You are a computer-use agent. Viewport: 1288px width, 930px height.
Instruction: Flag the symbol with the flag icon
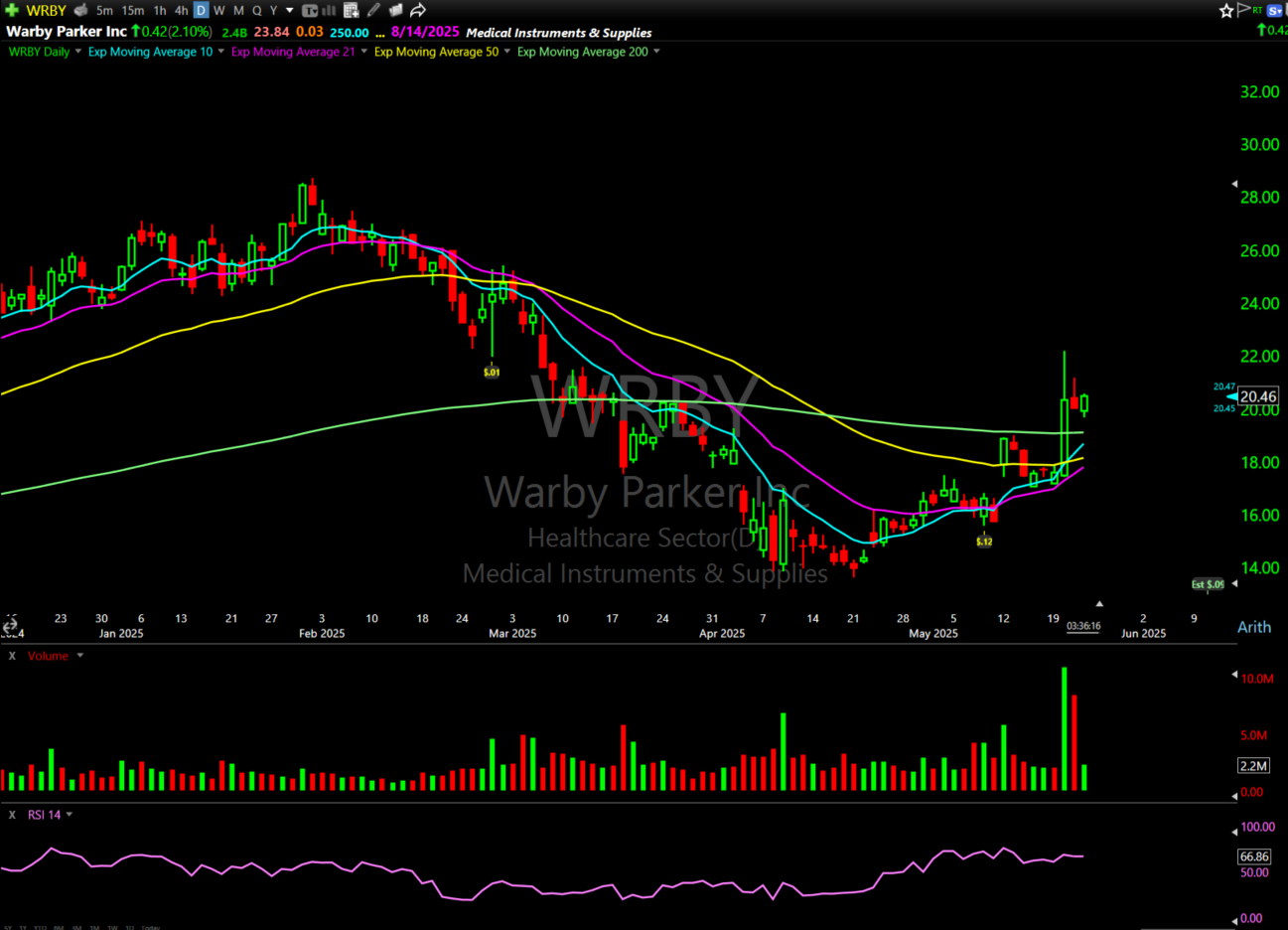(1243, 10)
